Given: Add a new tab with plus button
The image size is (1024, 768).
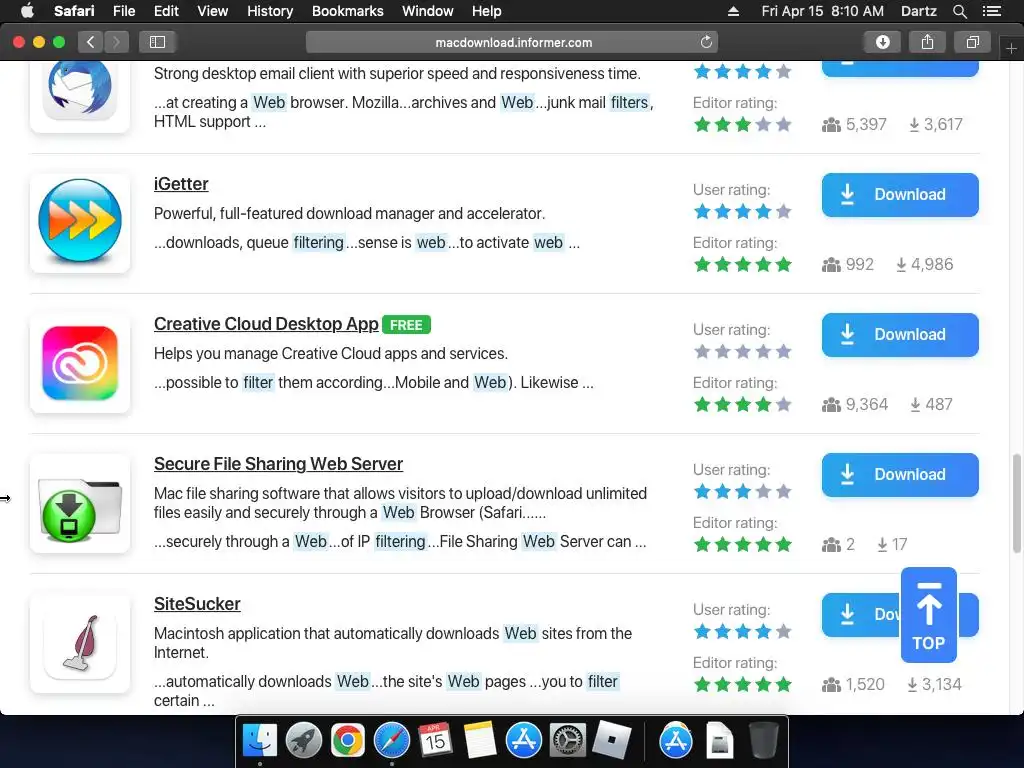Looking at the screenshot, I should pyautogui.click(x=1011, y=48).
